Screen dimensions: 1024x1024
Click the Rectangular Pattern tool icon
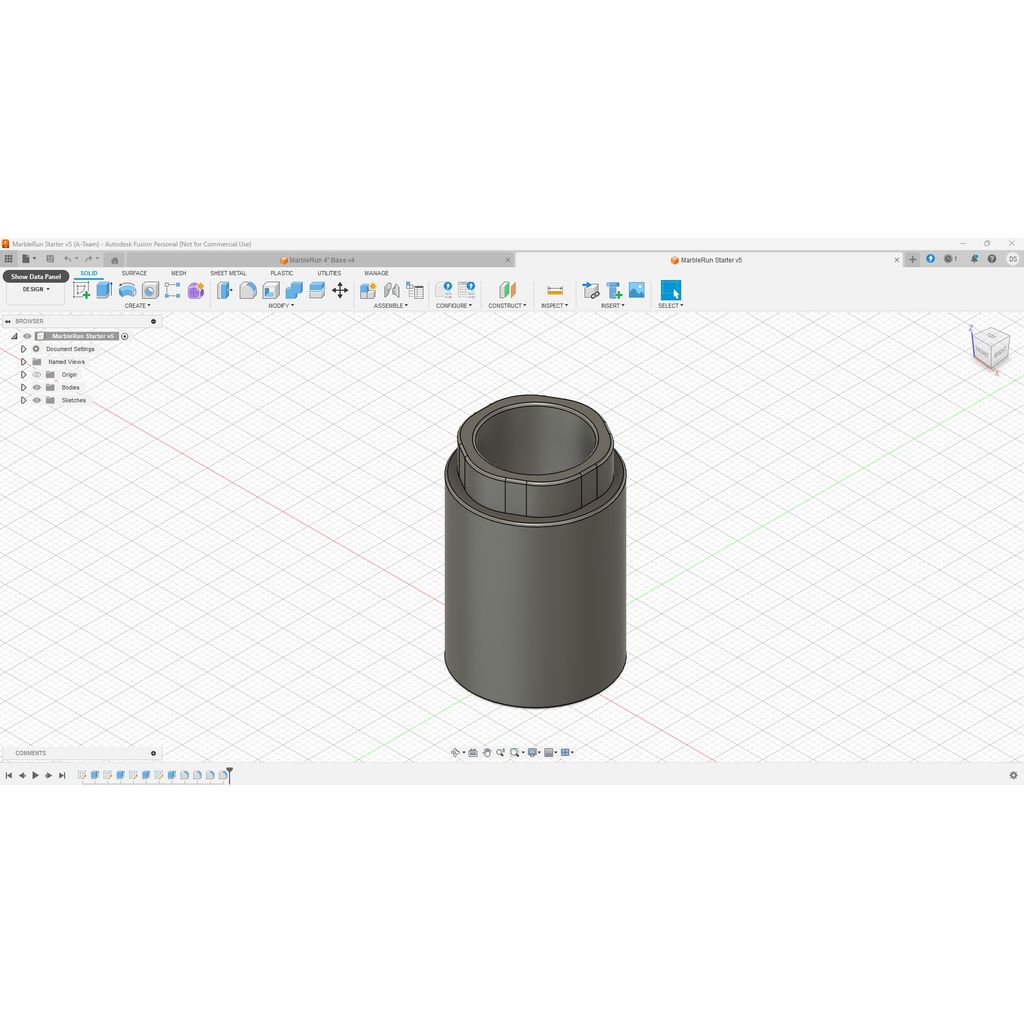(172, 291)
